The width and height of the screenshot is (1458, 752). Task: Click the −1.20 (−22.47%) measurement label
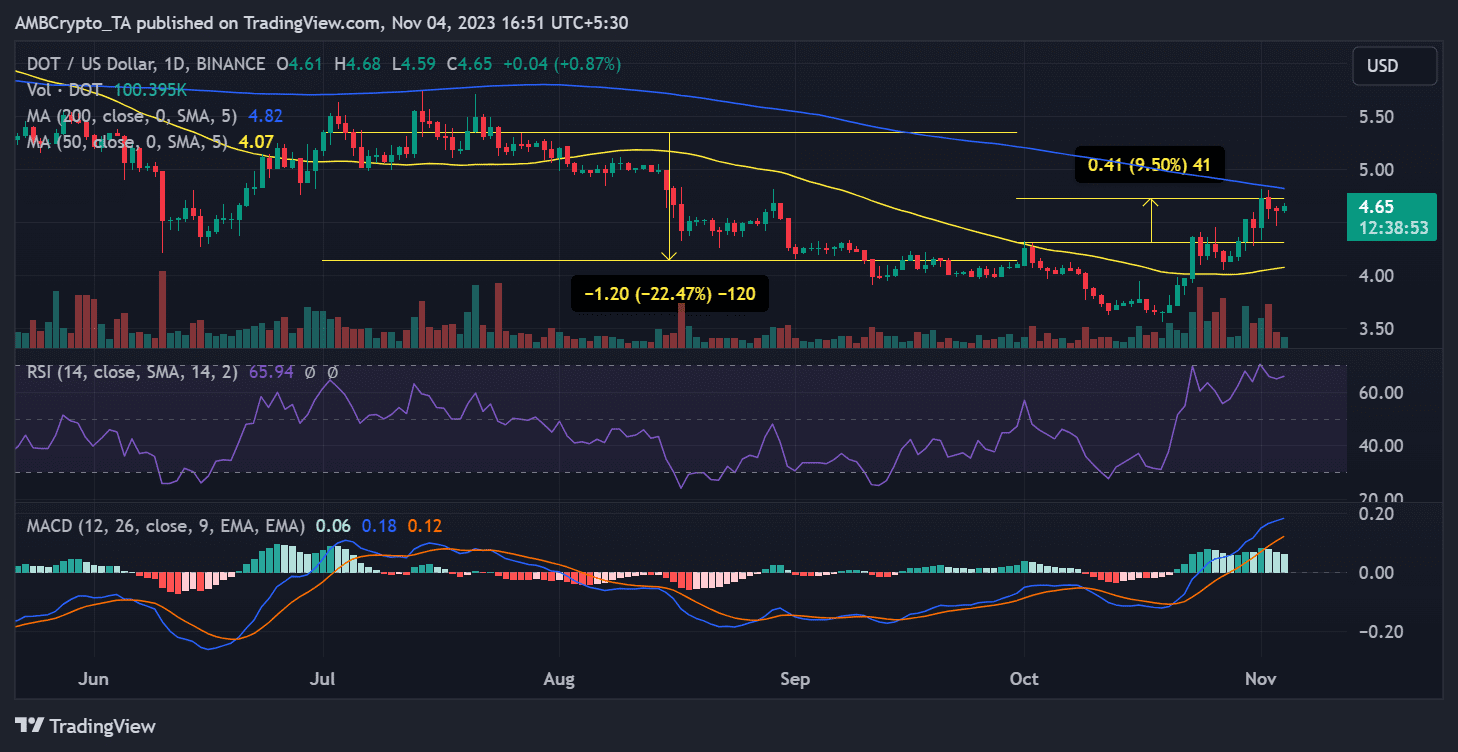pos(669,294)
